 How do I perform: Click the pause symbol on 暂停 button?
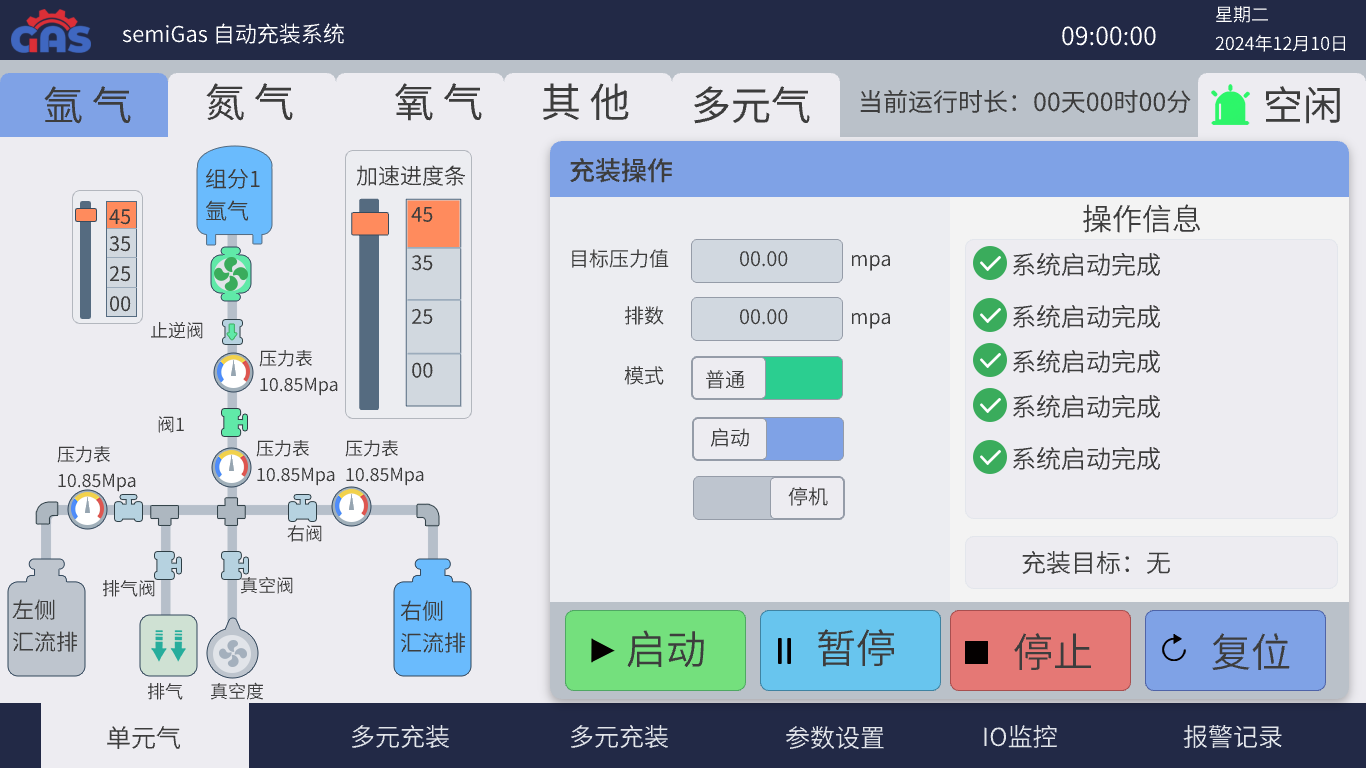[x=785, y=651]
